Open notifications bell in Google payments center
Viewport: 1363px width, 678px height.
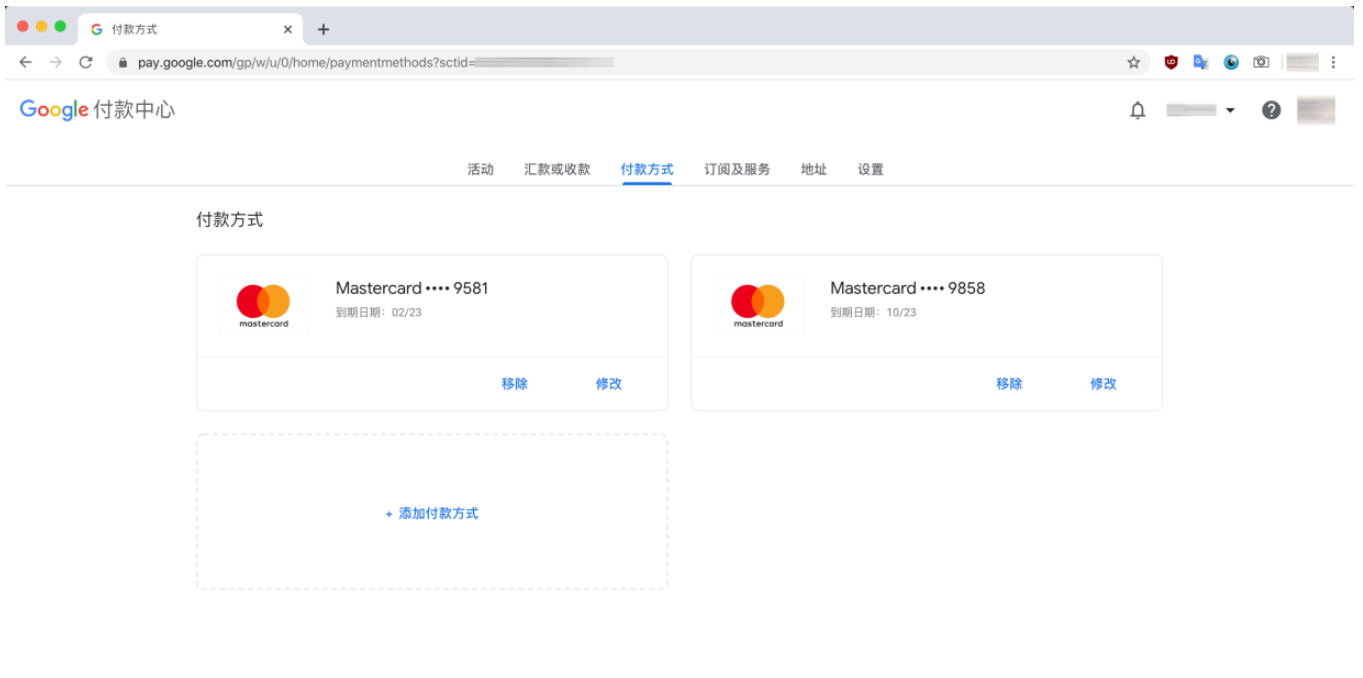point(1138,111)
